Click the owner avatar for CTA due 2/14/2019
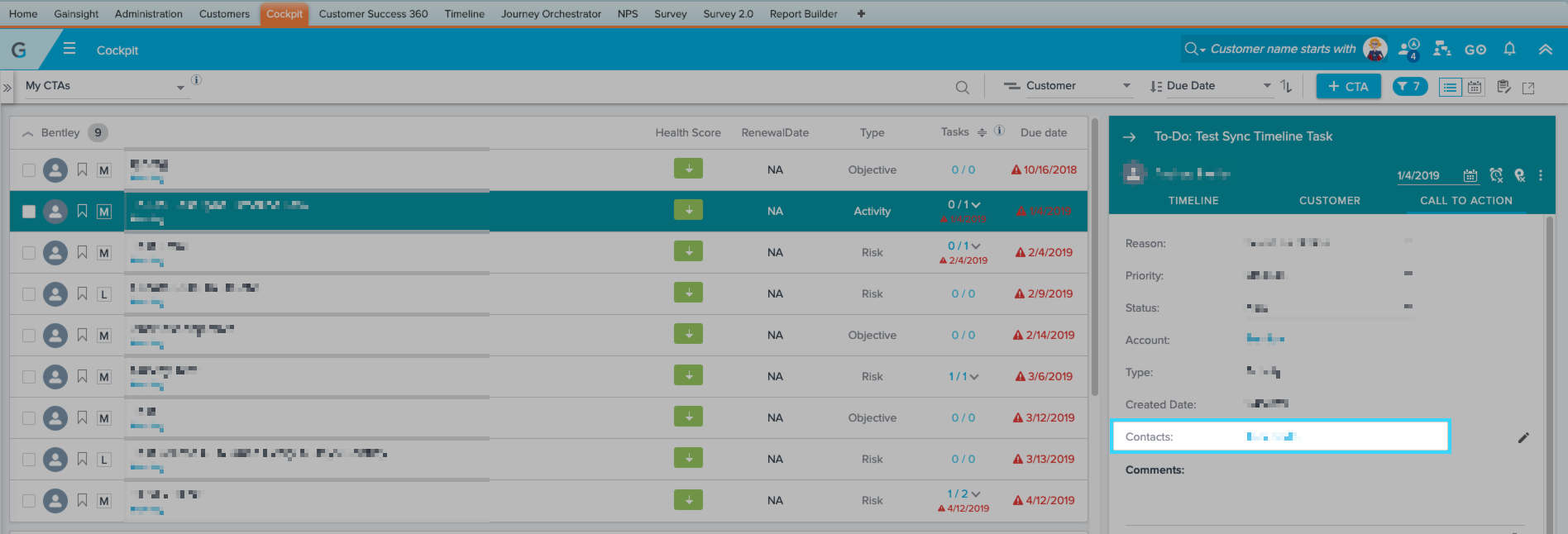1568x534 pixels. (x=55, y=335)
